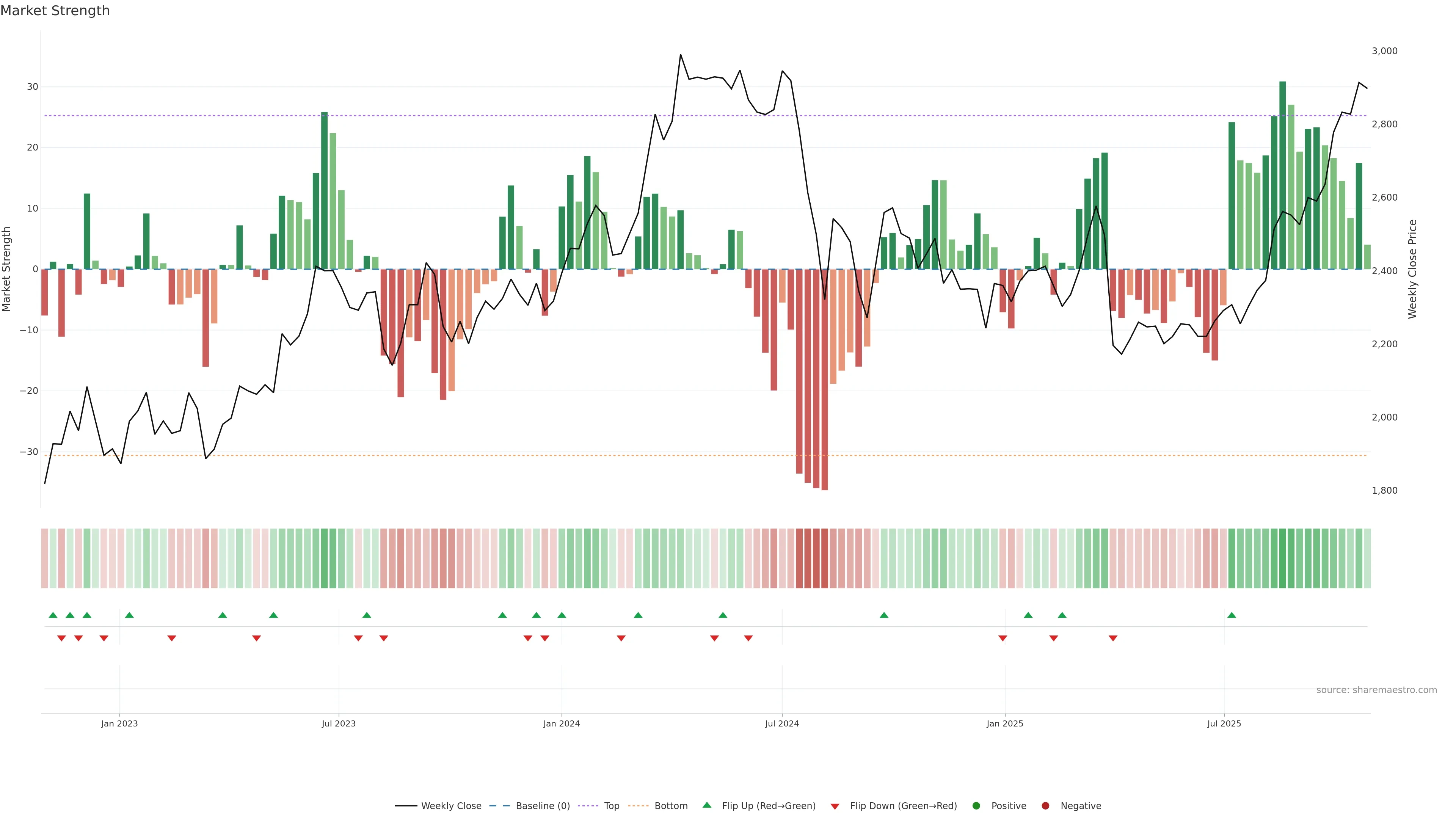The height and width of the screenshot is (819, 1456).
Task: Click Flip Up green triangle legend icon
Action: [x=706, y=805]
